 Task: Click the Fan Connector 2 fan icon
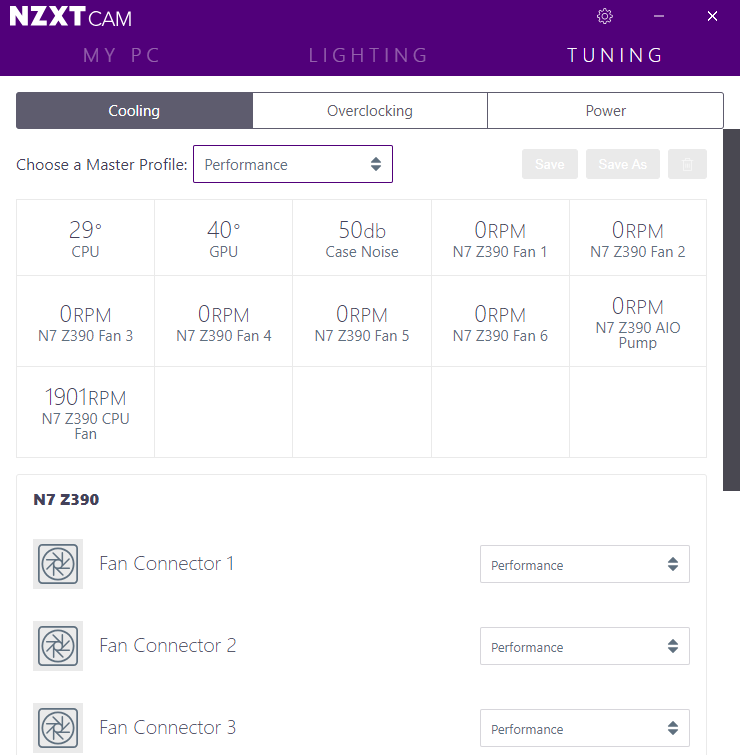[58, 646]
